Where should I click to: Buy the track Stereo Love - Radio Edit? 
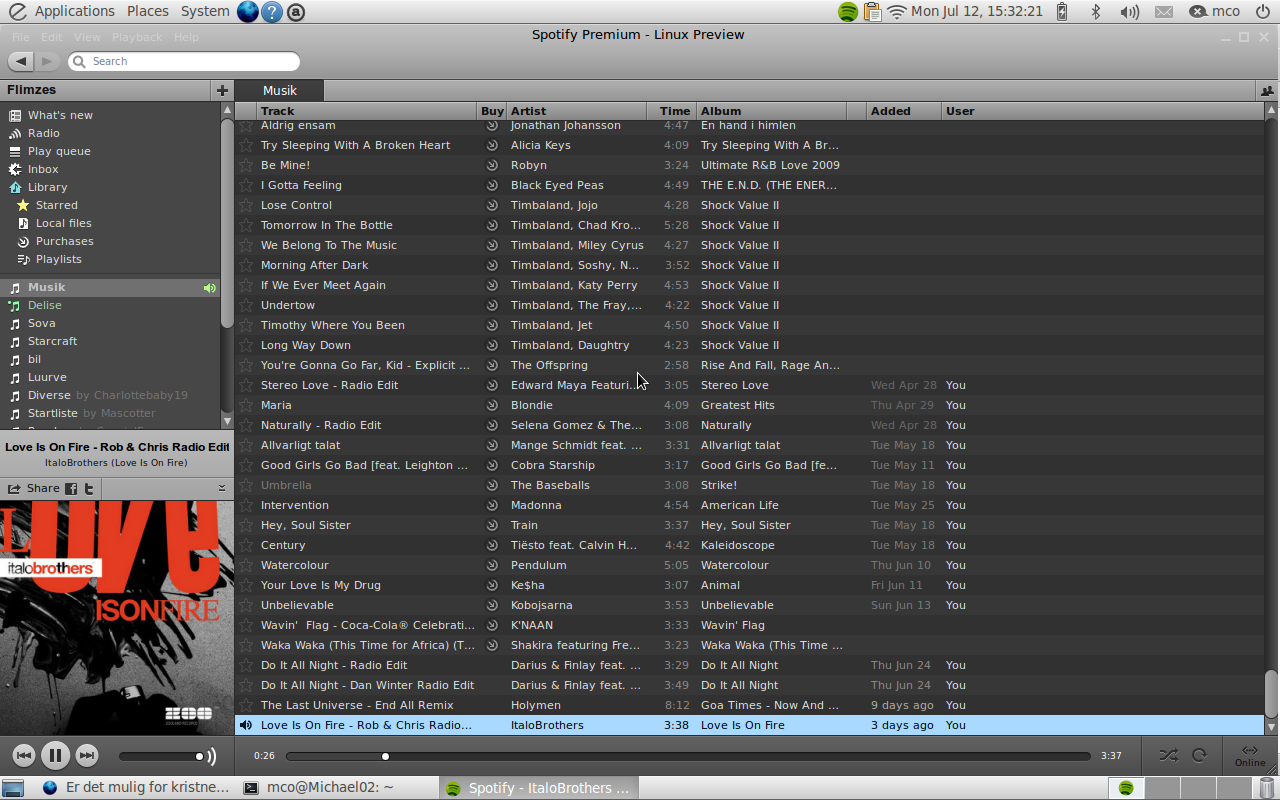click(x=492, y=385)
